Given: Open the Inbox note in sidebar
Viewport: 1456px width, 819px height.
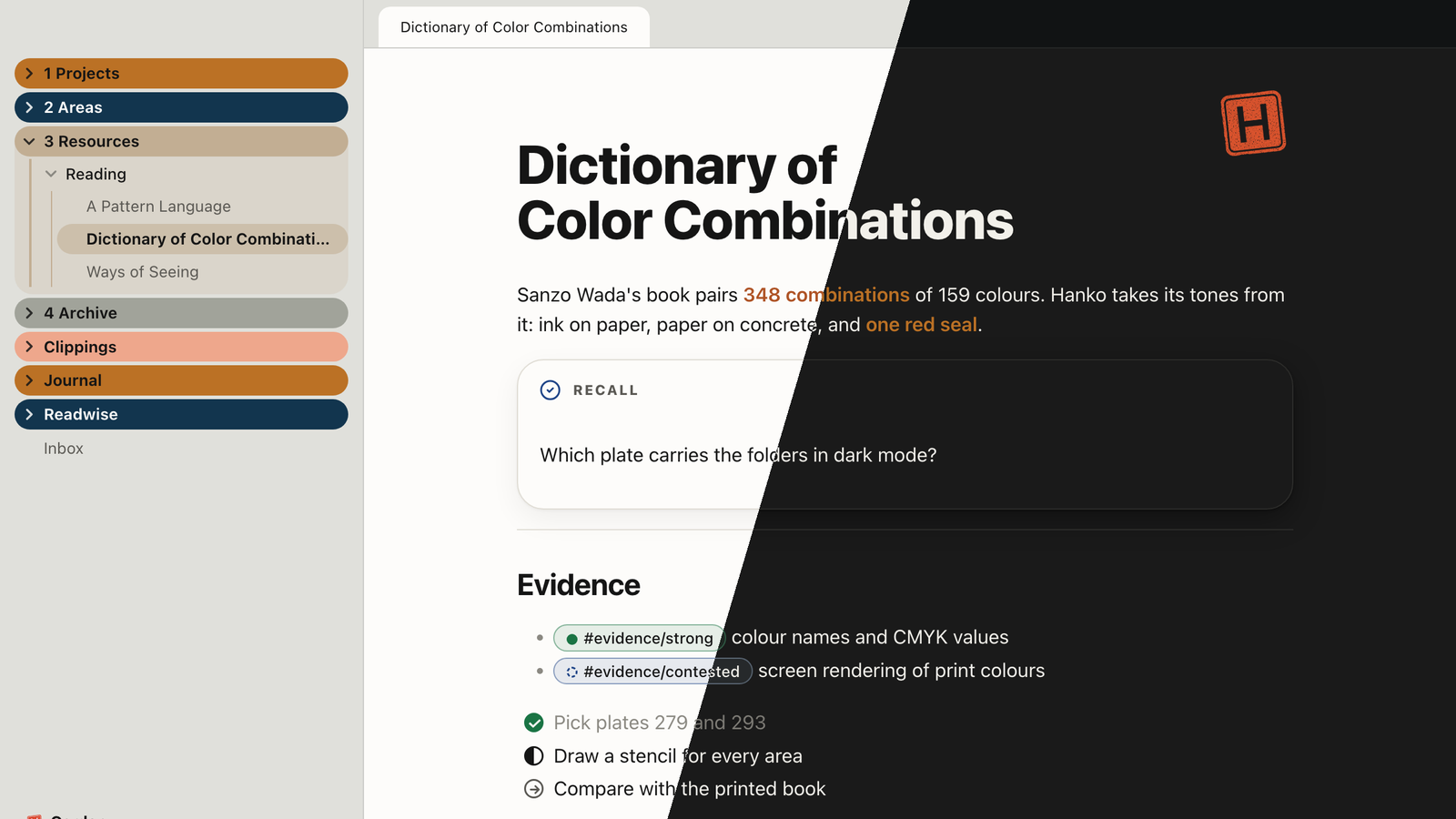Looking at the screenshot, I should (64, 449).
